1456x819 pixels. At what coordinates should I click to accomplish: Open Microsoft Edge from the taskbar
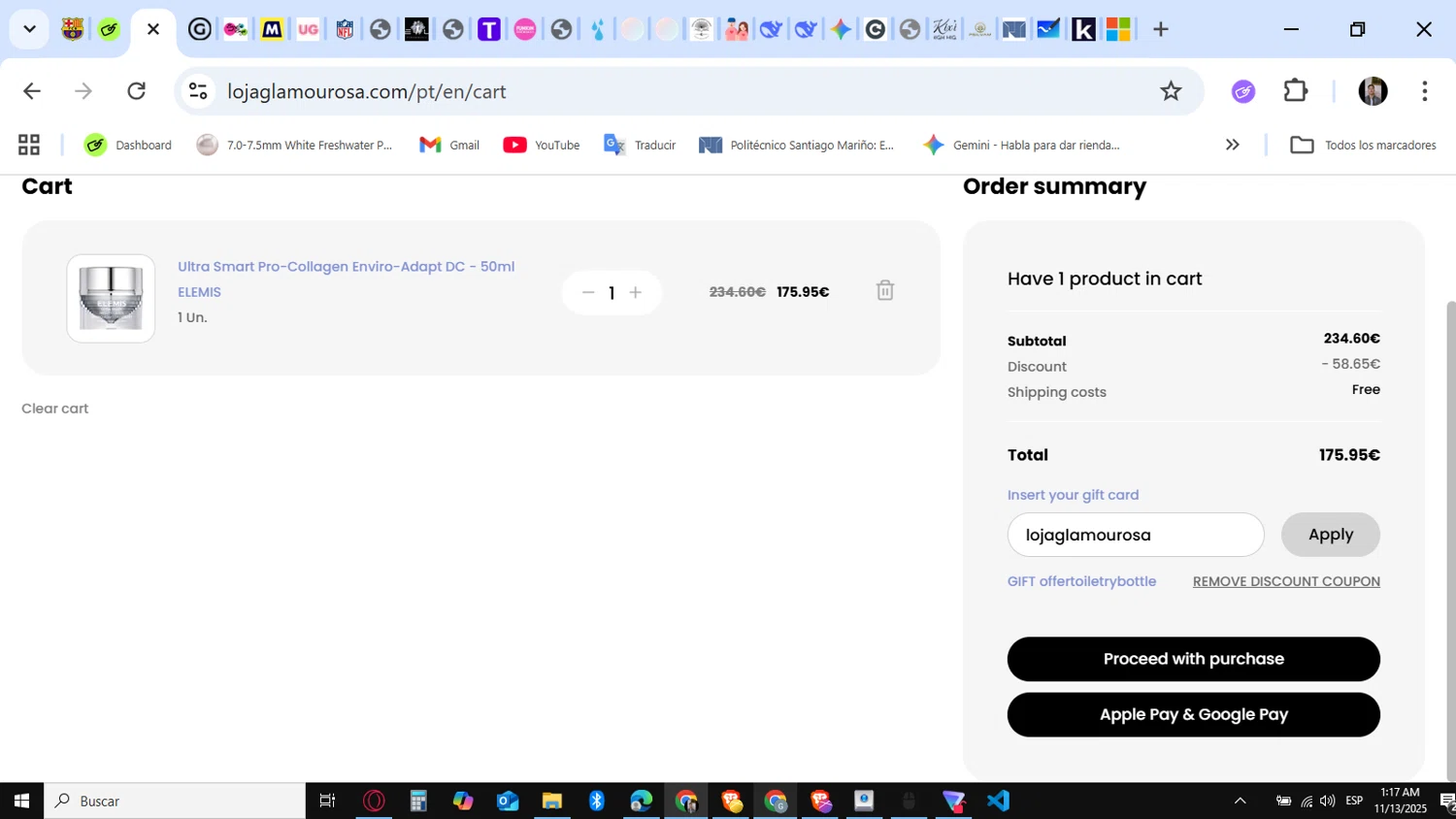642,801
